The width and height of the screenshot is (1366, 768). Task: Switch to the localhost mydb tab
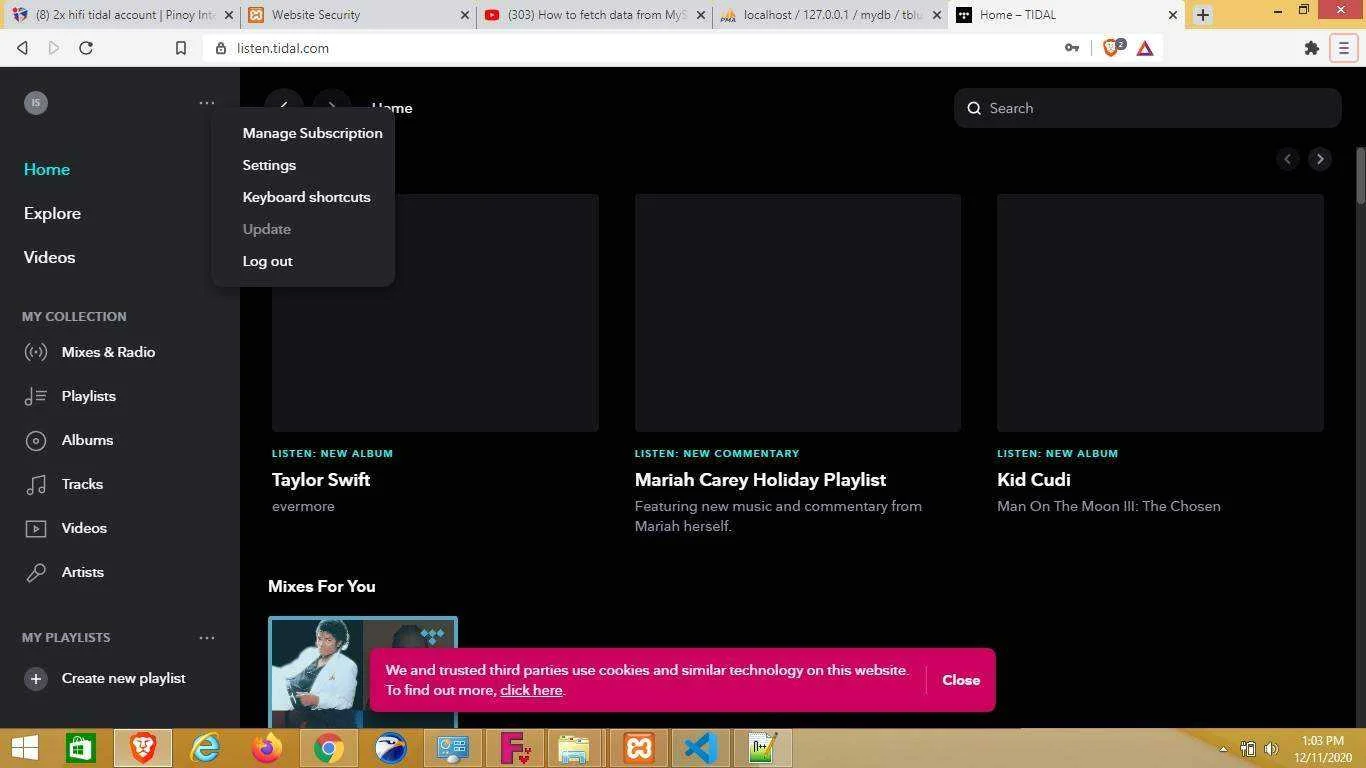tap(830, 15)
